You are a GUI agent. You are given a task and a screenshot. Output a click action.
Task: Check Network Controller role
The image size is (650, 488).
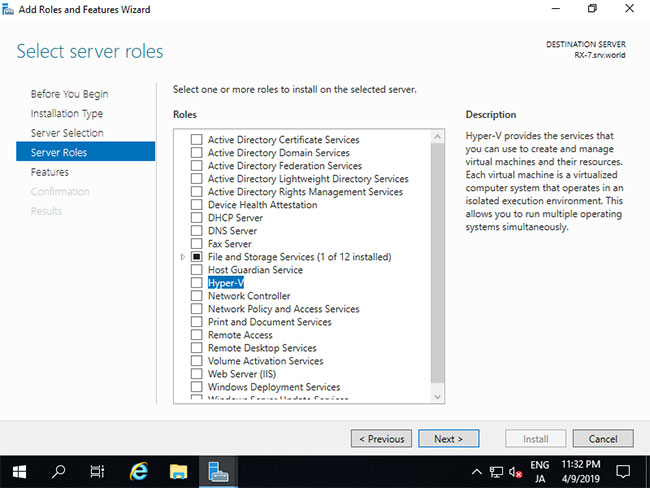[x=196, y=296]
